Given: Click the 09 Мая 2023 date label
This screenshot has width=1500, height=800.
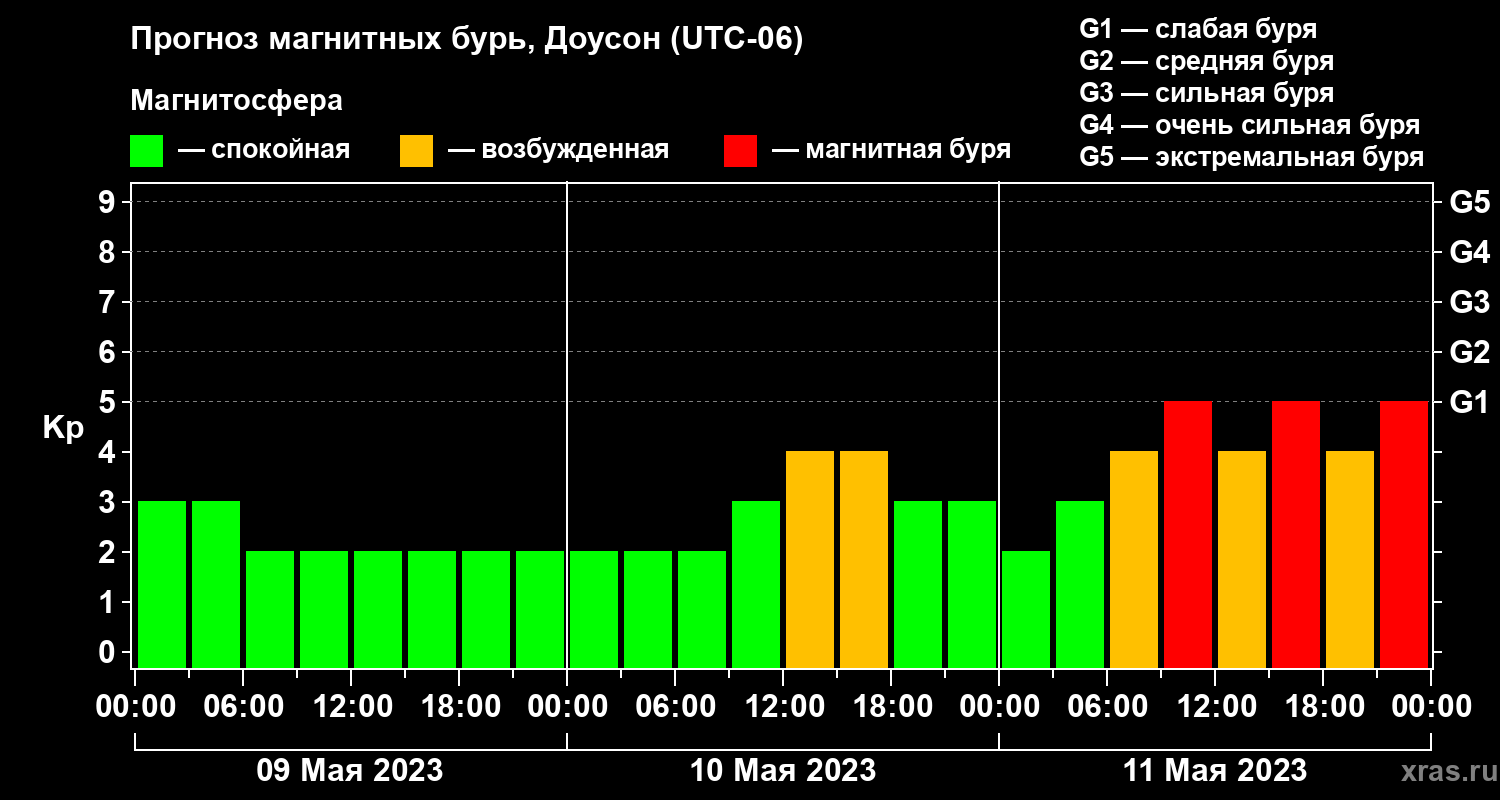Looking at the screenshot, I should click(x=350, y=771).
